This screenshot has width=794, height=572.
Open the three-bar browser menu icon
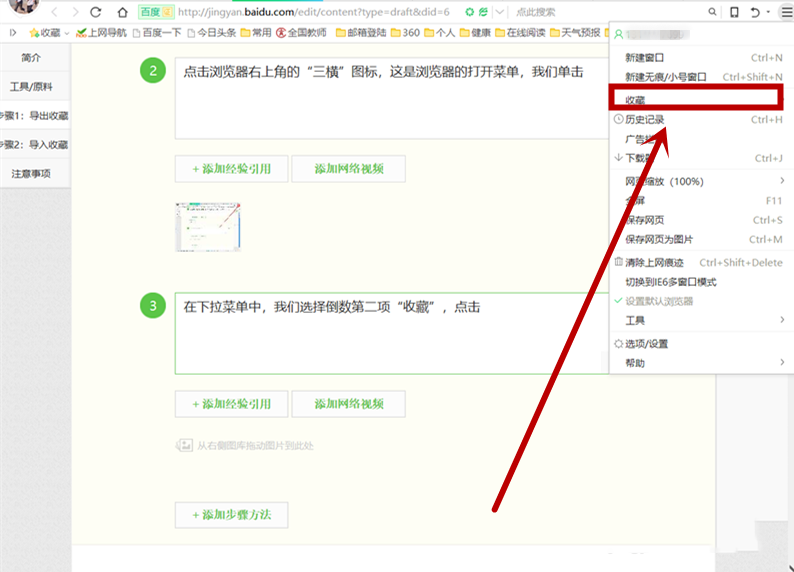click(x=787, y=12)
